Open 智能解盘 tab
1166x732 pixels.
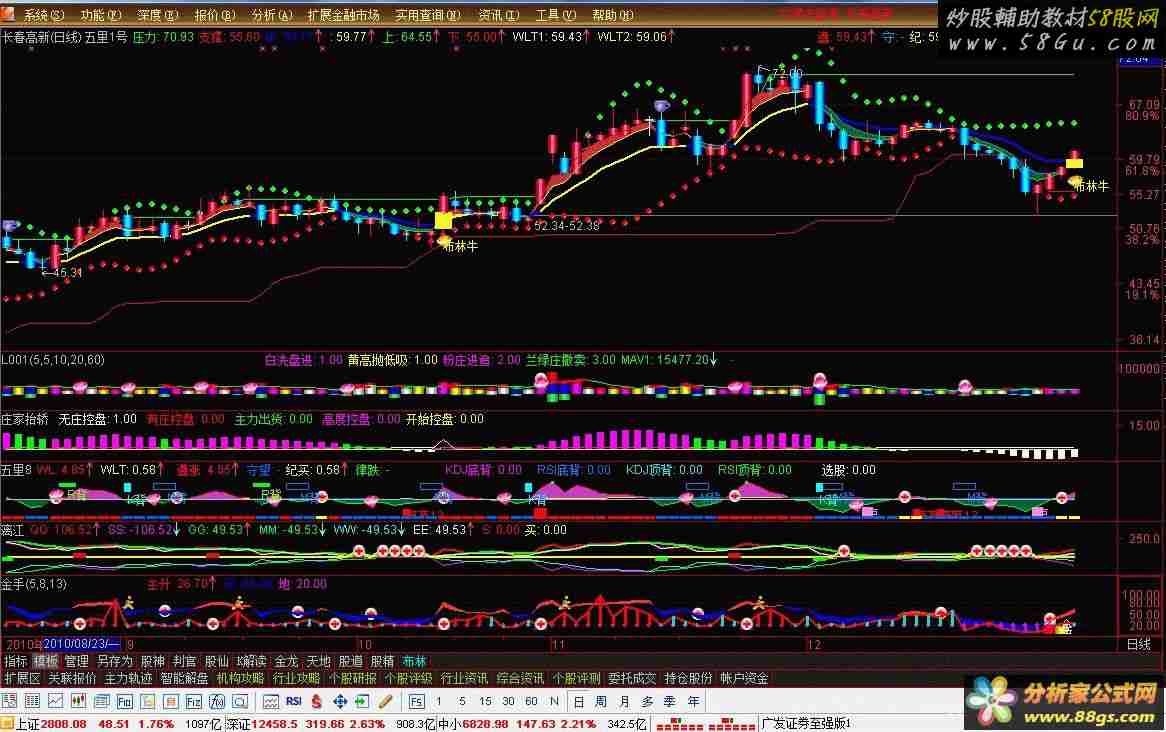(184, 678)
